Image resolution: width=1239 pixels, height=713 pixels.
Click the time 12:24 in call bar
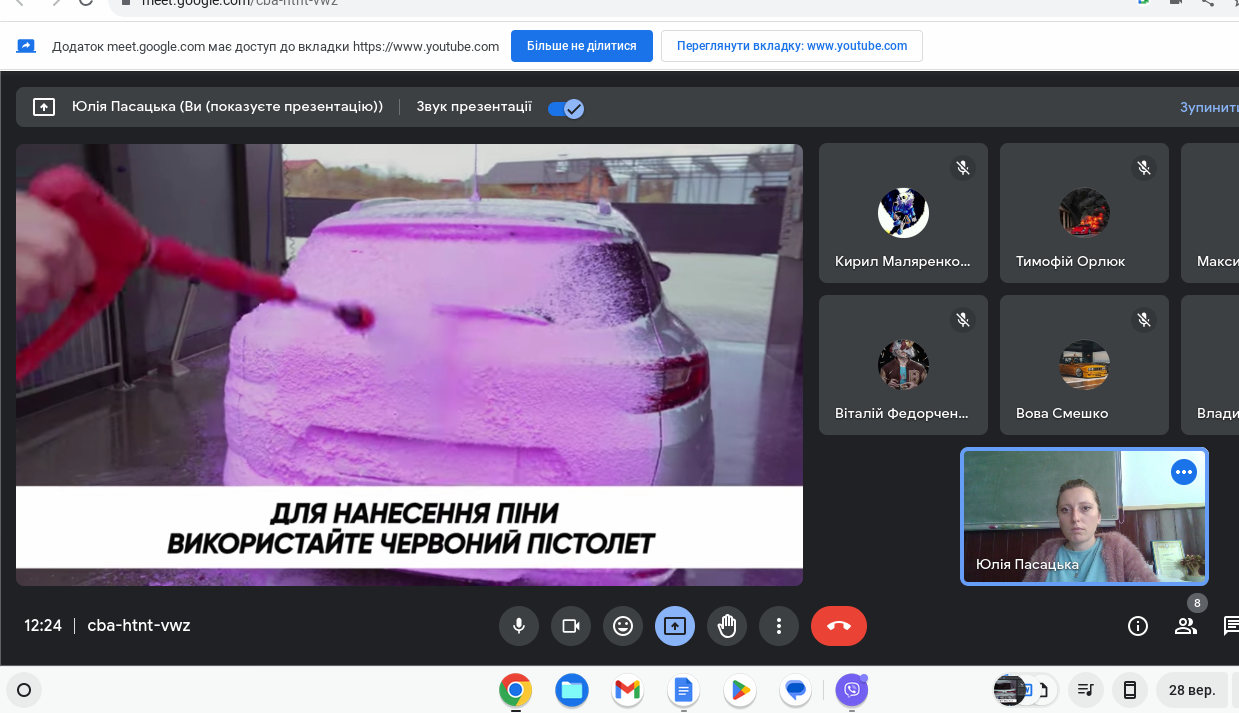[x=43, y=626]
